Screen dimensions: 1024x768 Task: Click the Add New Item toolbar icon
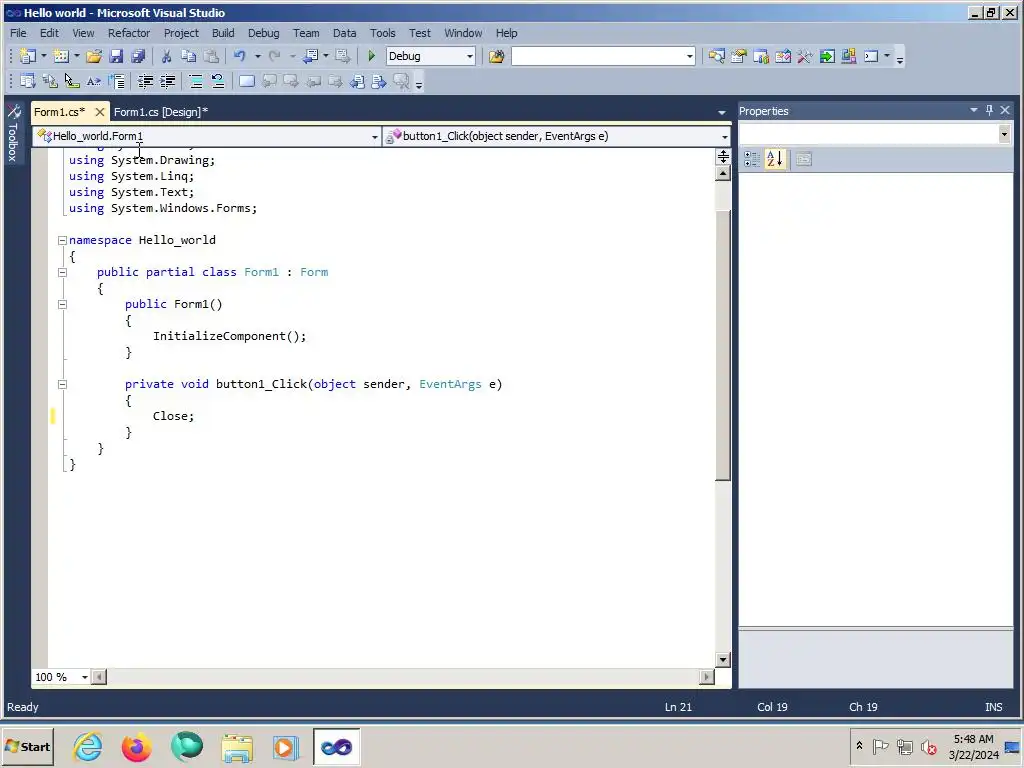click(61, 56)
